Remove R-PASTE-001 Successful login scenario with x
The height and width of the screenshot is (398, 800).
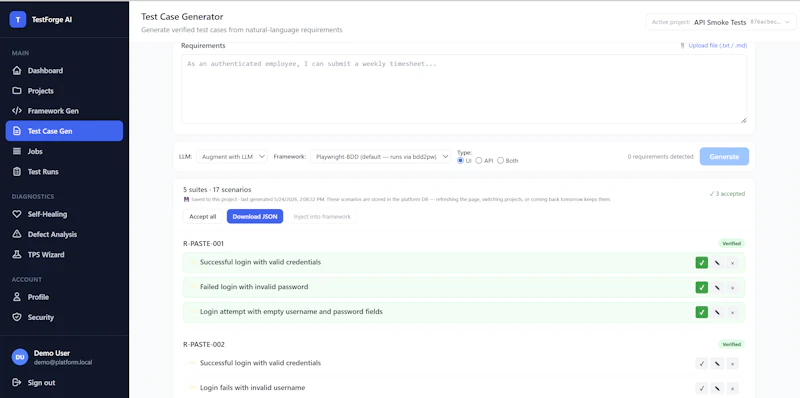tap(732, 263)
